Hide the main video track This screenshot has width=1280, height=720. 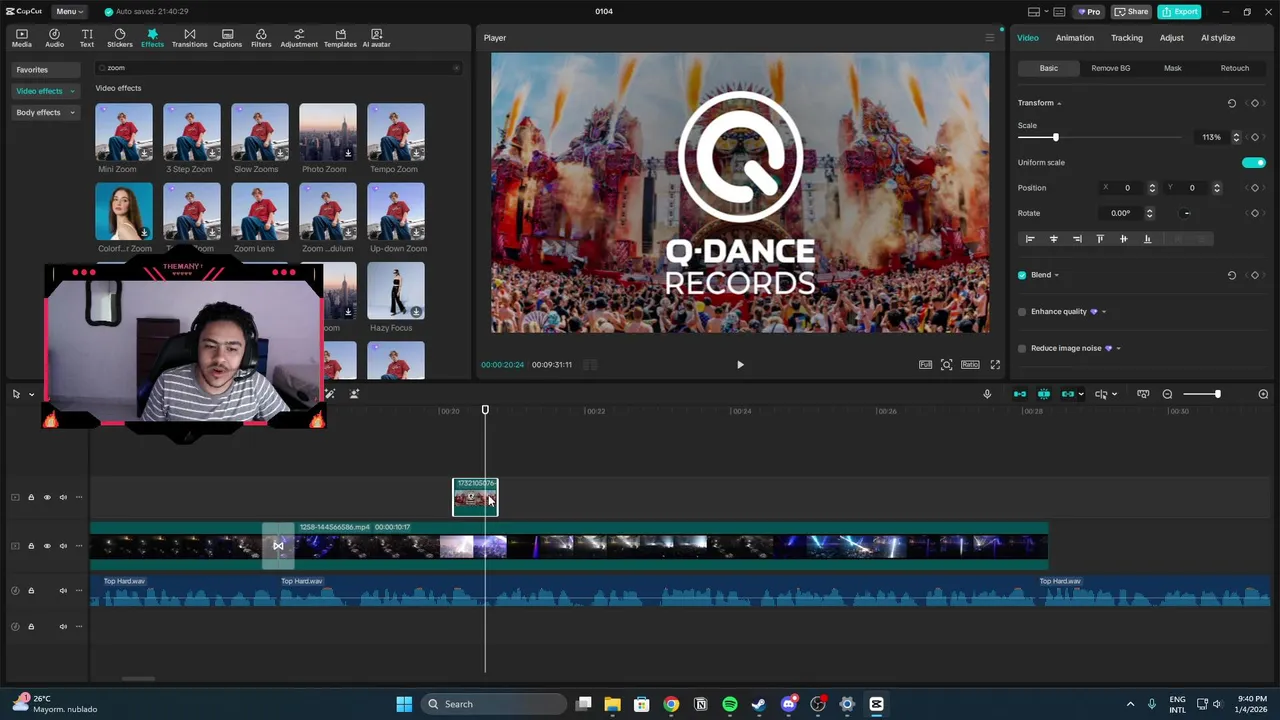point(47,546)
